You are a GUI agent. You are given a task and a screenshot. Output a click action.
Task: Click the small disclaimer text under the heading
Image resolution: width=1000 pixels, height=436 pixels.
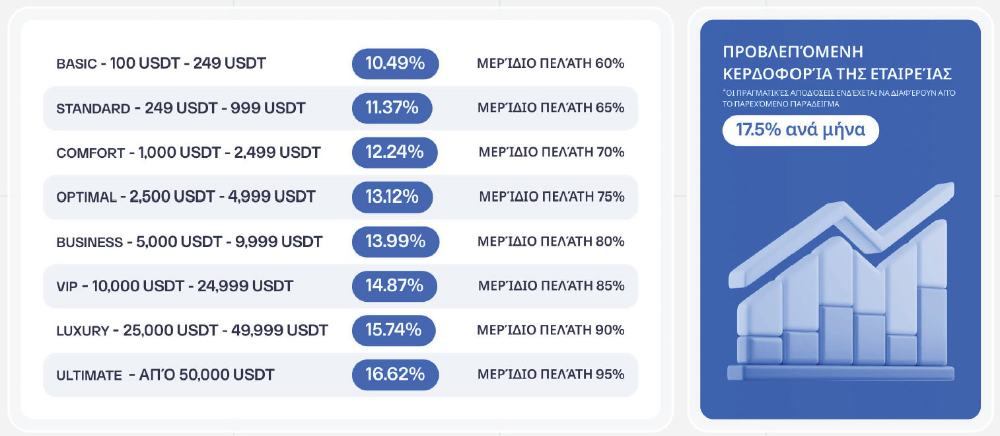[840, 97]
